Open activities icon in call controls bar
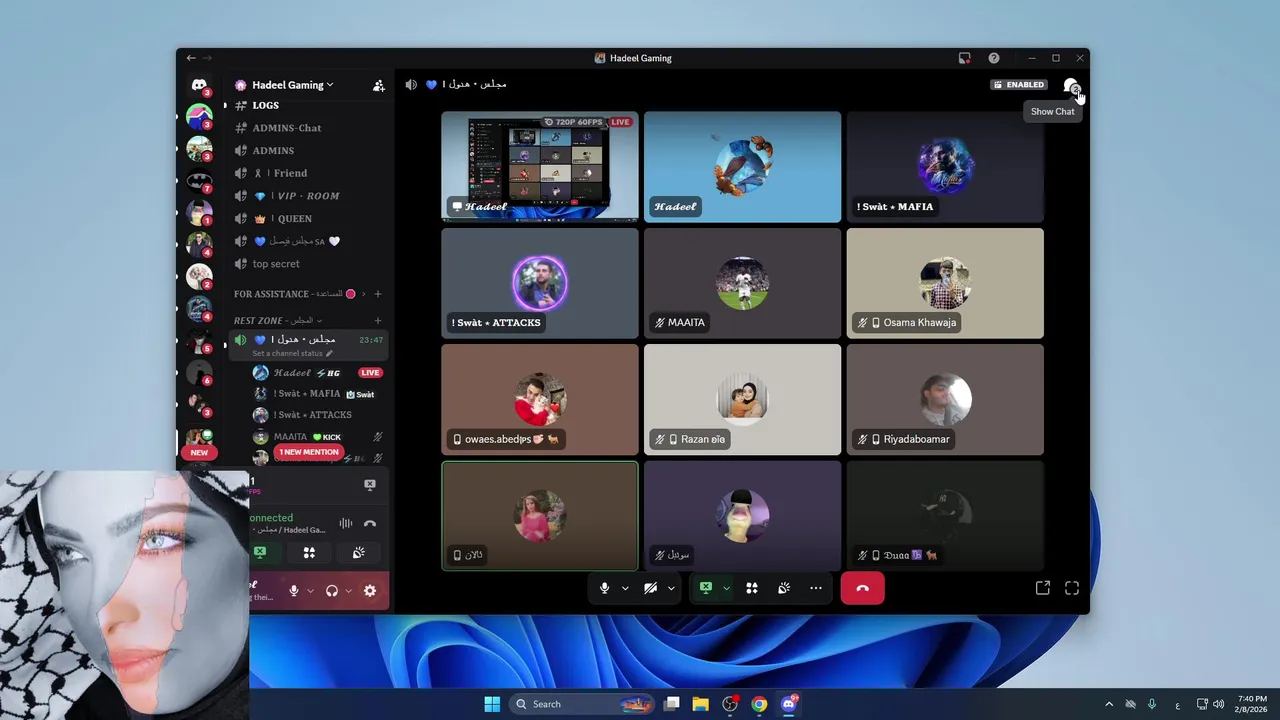 coord(752,588)
